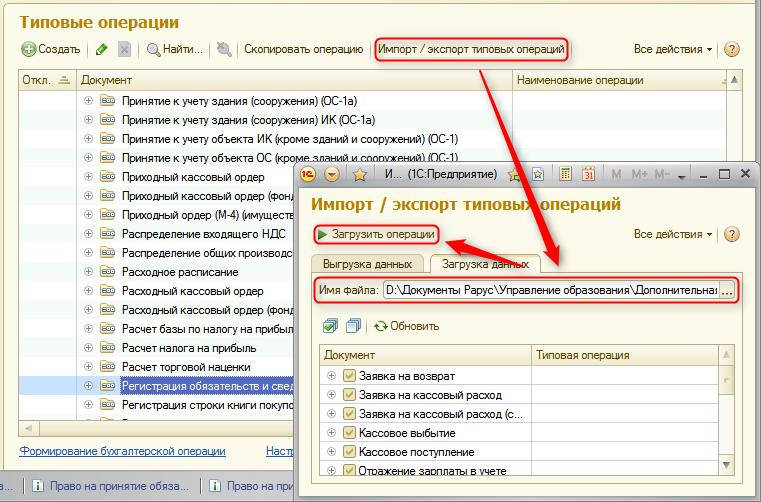Click Импорт / экспорт типовых операций button
The width and height of the screenshot is (761, 502).
click(471, 49)
